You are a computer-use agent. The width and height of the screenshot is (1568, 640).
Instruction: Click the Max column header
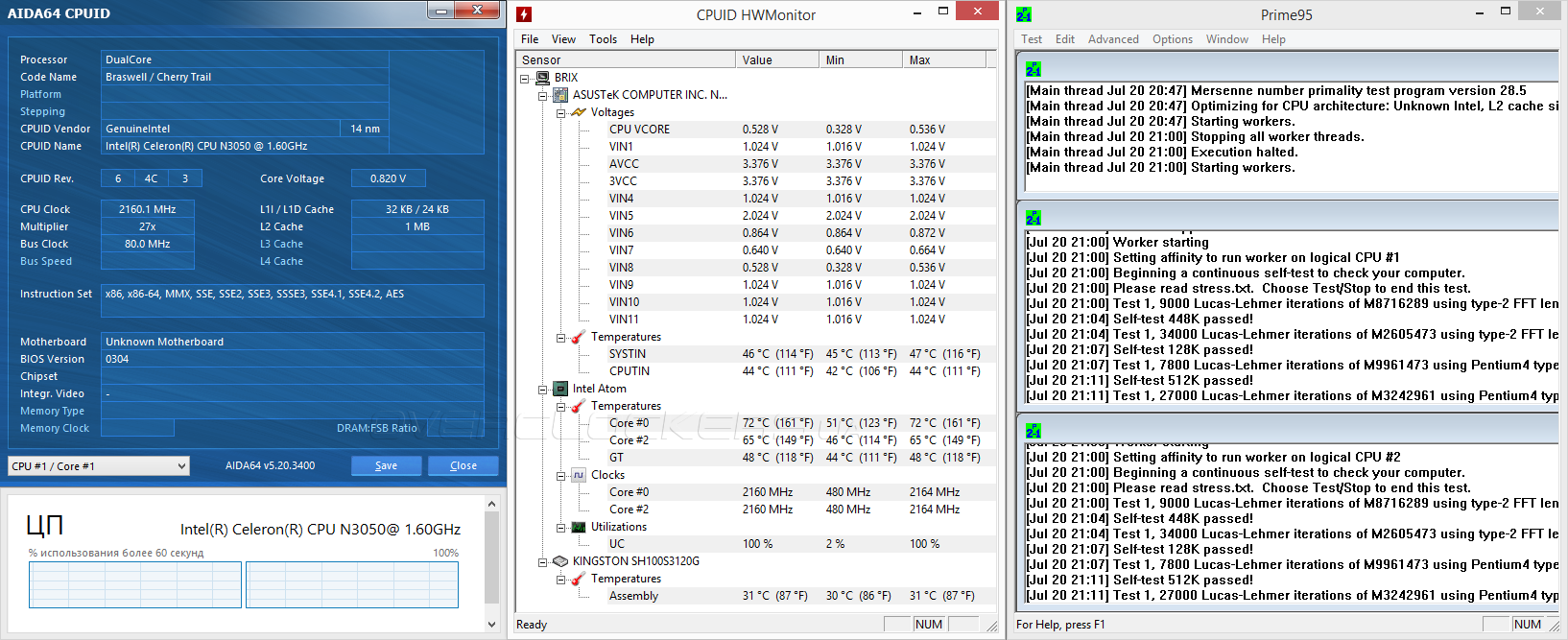pos(944,59)
